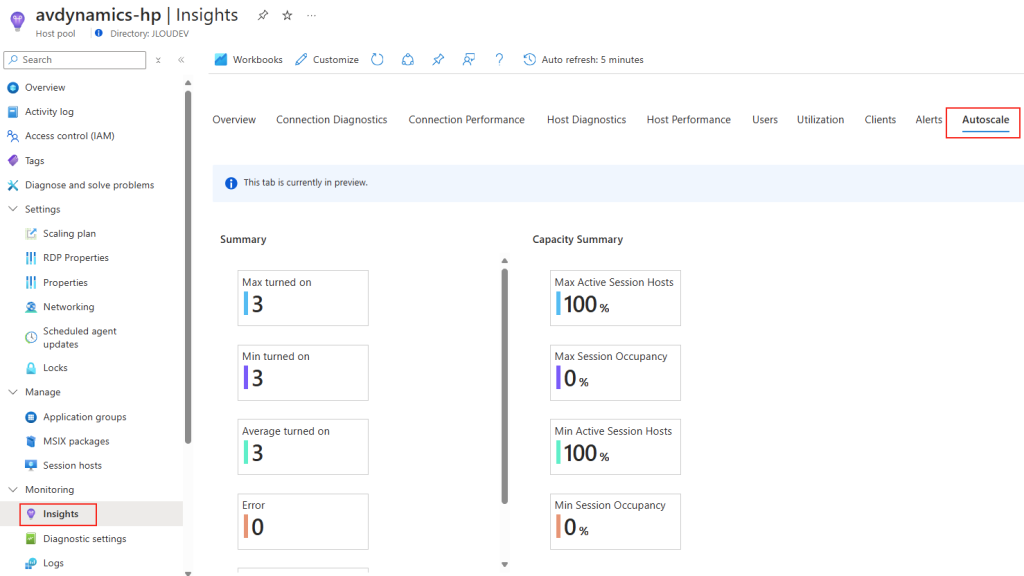Switch to Connection Performance tab
Image resolution: width=1024 pixels, height=576 pixels.
466,120
